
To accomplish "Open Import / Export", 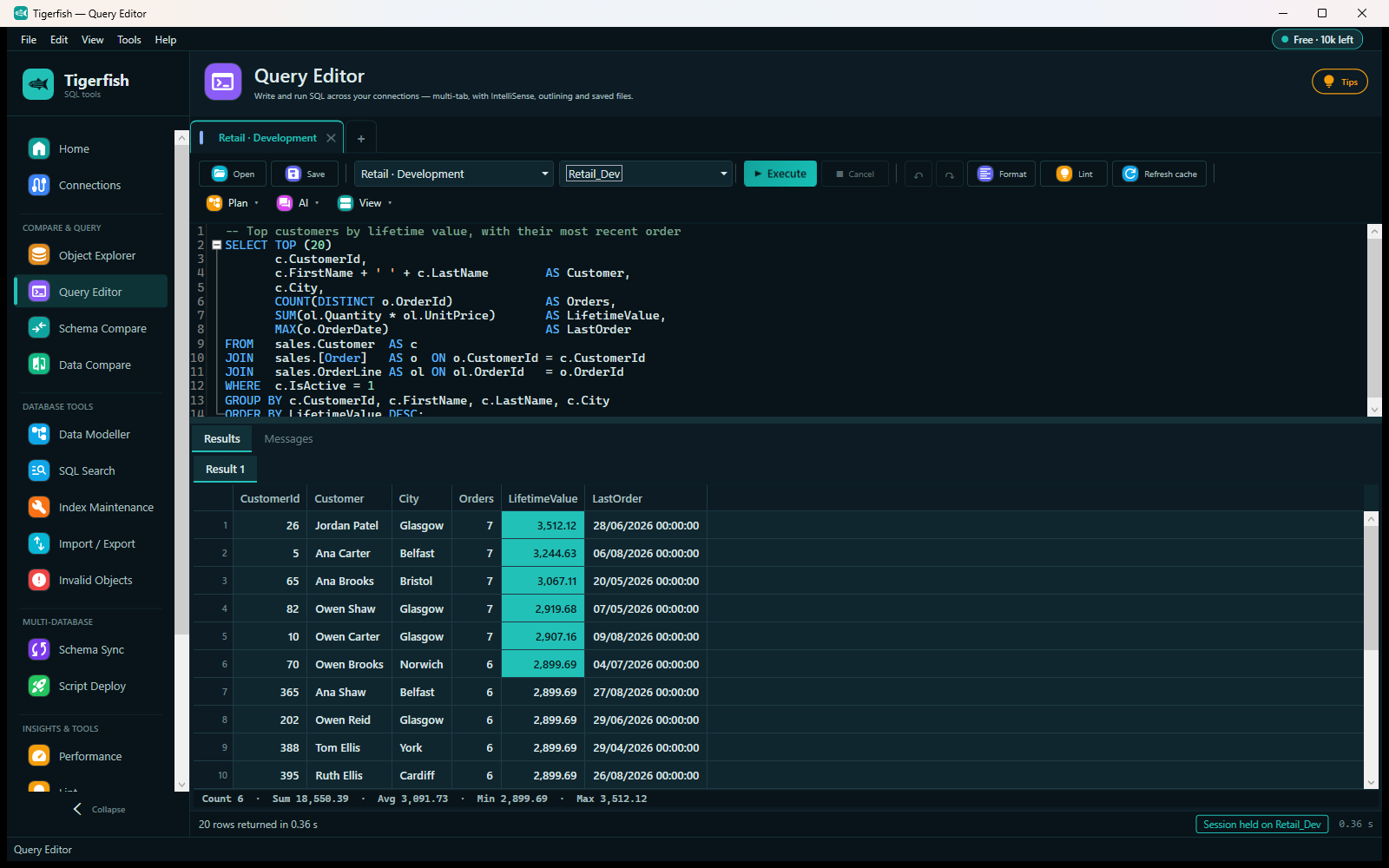I will 90,543.
